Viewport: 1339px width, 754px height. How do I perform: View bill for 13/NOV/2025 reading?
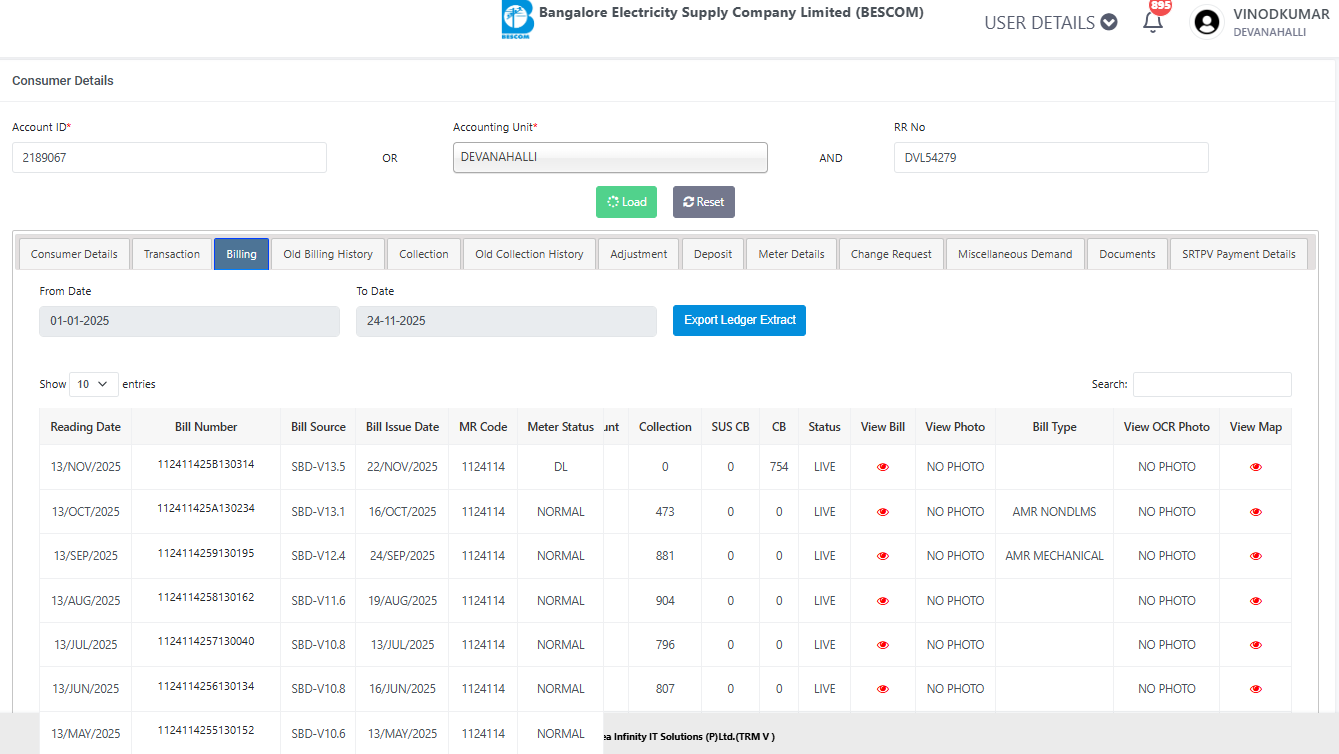882,467
